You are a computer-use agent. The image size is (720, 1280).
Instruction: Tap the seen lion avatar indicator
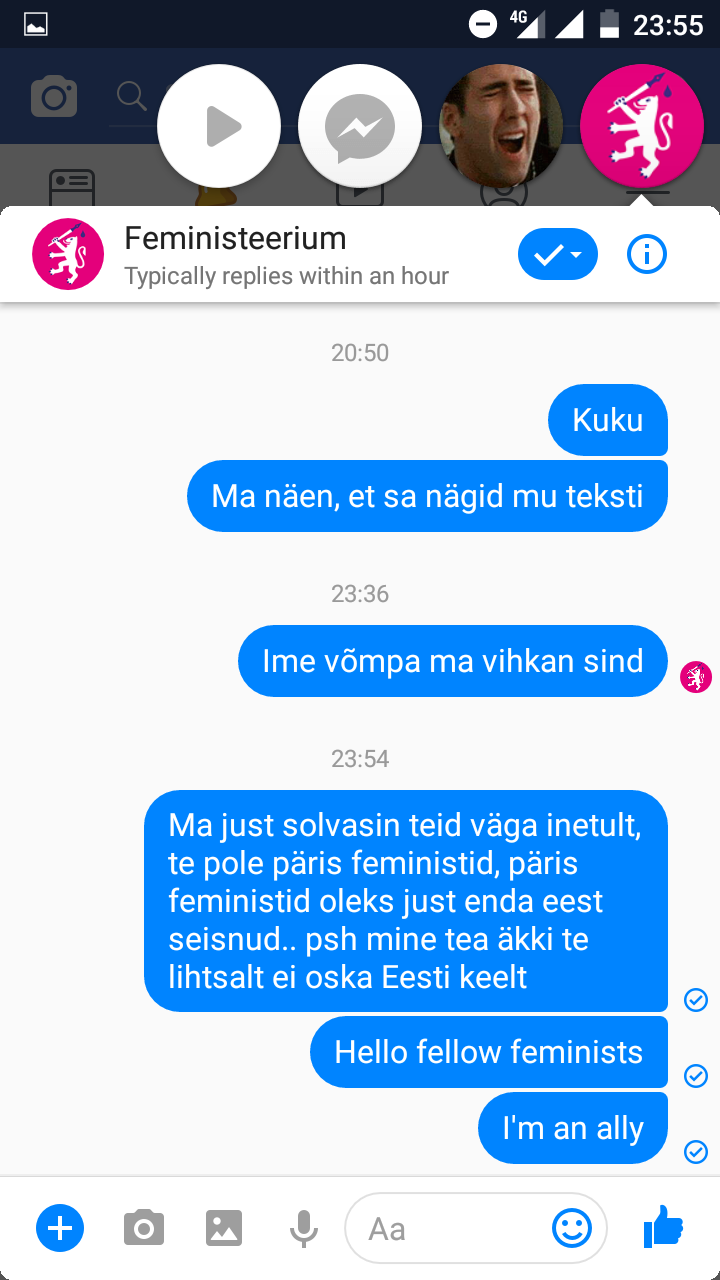696,677
